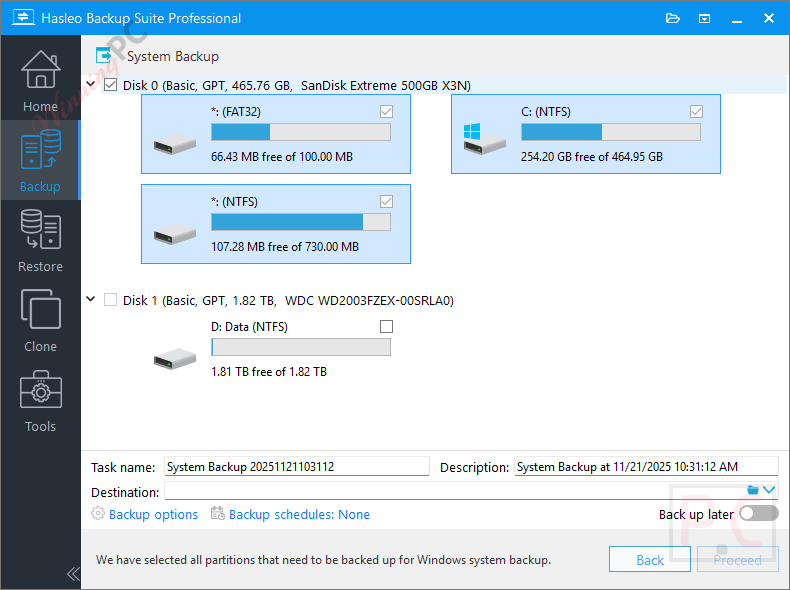
Task: Click the '*: (NTFS)' partition label
Action: click(x=234, y=202)
